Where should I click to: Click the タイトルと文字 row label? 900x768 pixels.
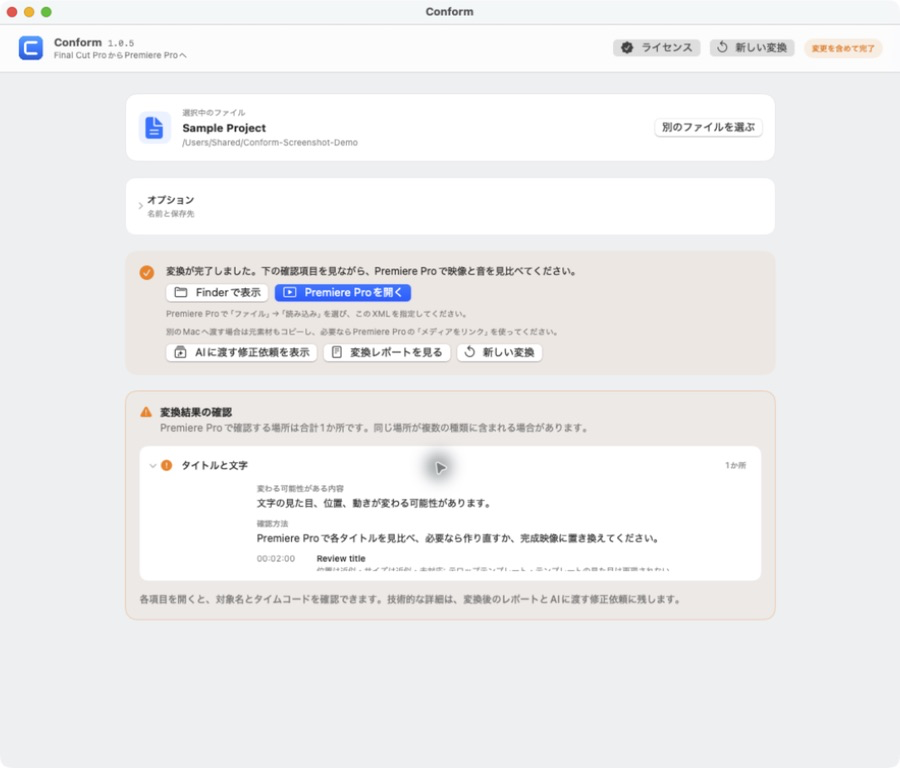coord(215,466)
